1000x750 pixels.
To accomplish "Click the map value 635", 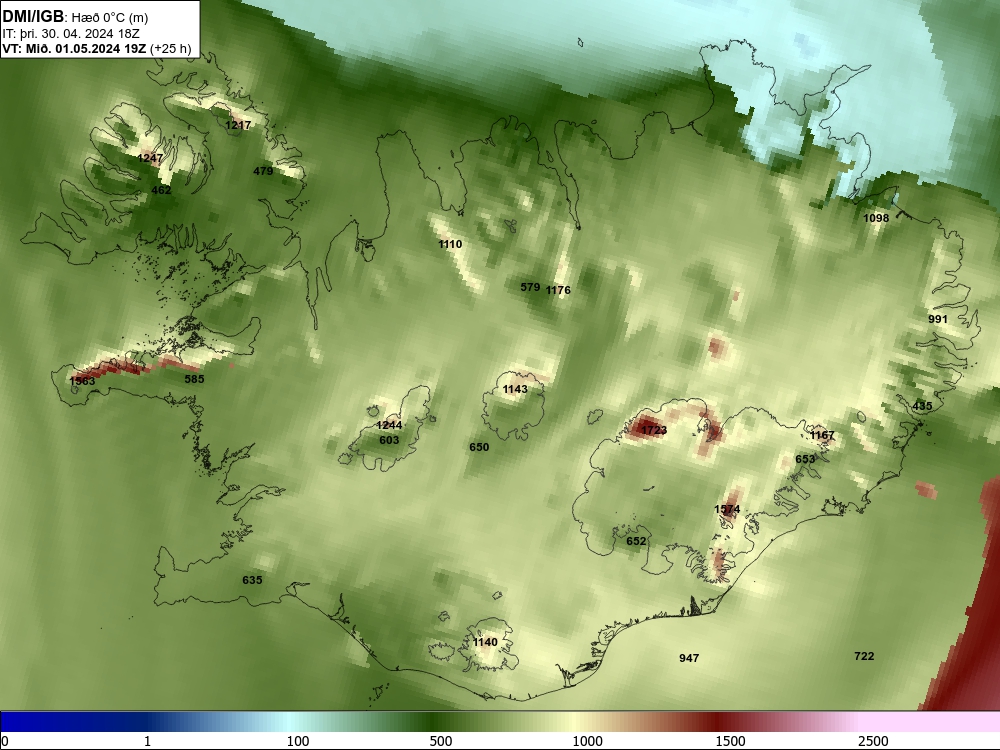I will 252,580.
